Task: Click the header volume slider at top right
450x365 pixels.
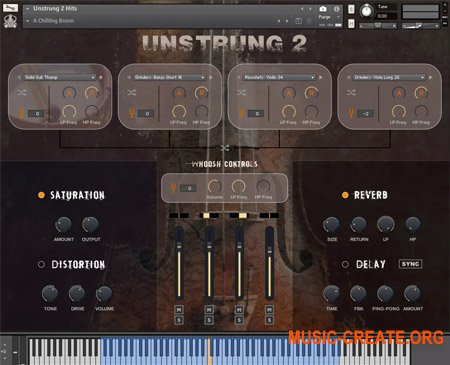Action: click(420, 26)
